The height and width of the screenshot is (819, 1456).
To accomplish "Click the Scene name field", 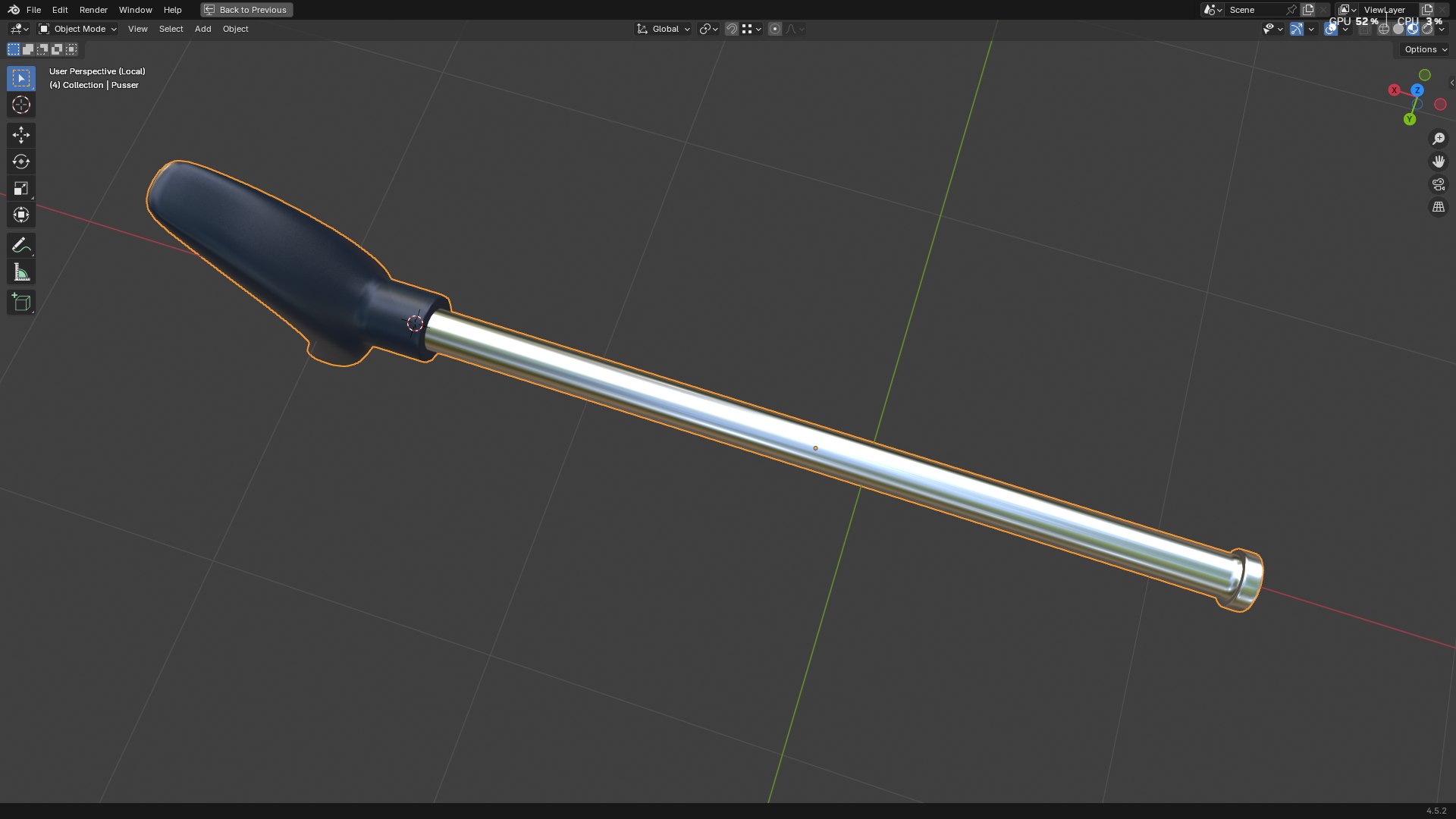I will pos(1255,10).
